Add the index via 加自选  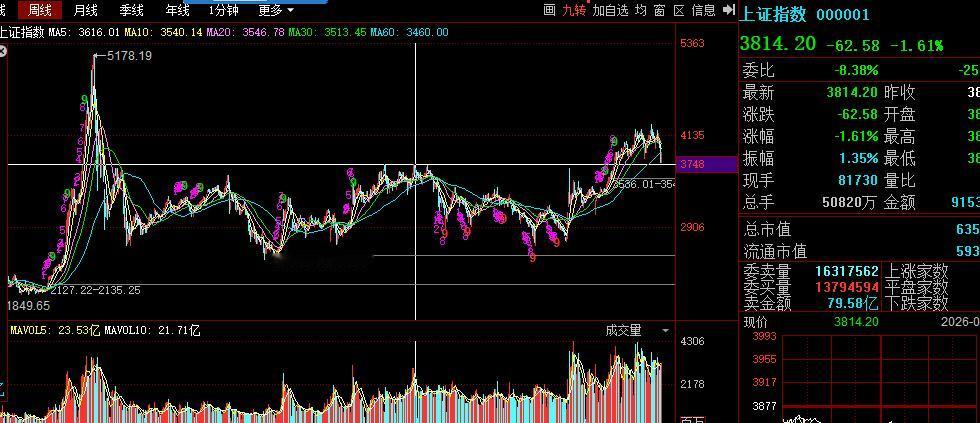(x=610, y=10)
